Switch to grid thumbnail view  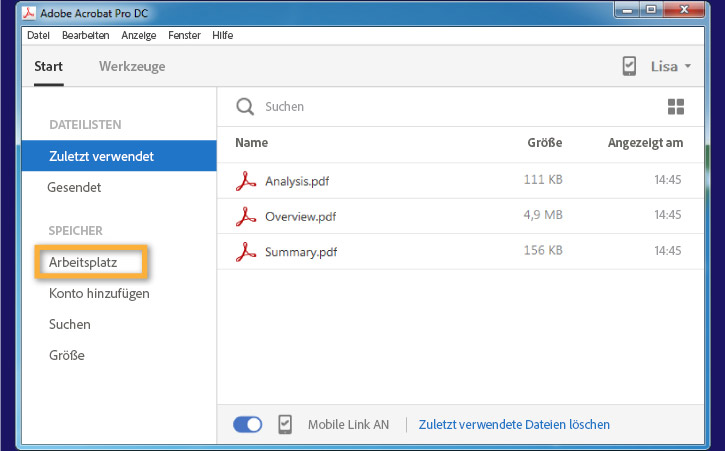coord(676,106)
